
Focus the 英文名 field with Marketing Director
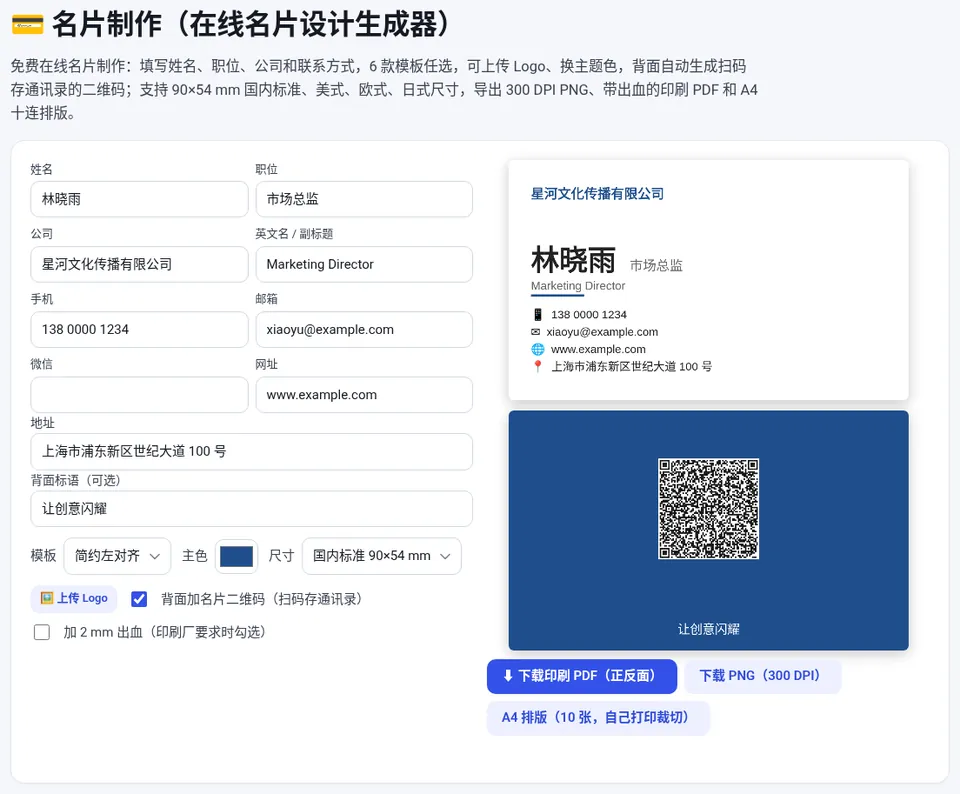(x=364, y=264)
